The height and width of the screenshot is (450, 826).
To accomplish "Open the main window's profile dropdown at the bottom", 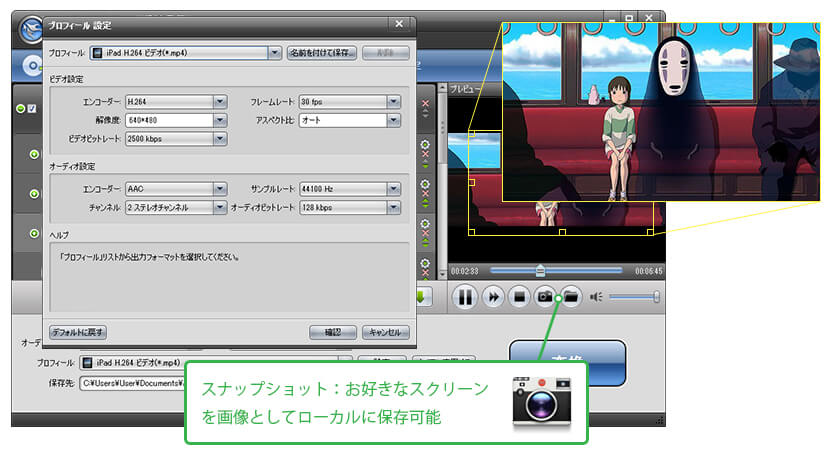I will coord(345,362).
